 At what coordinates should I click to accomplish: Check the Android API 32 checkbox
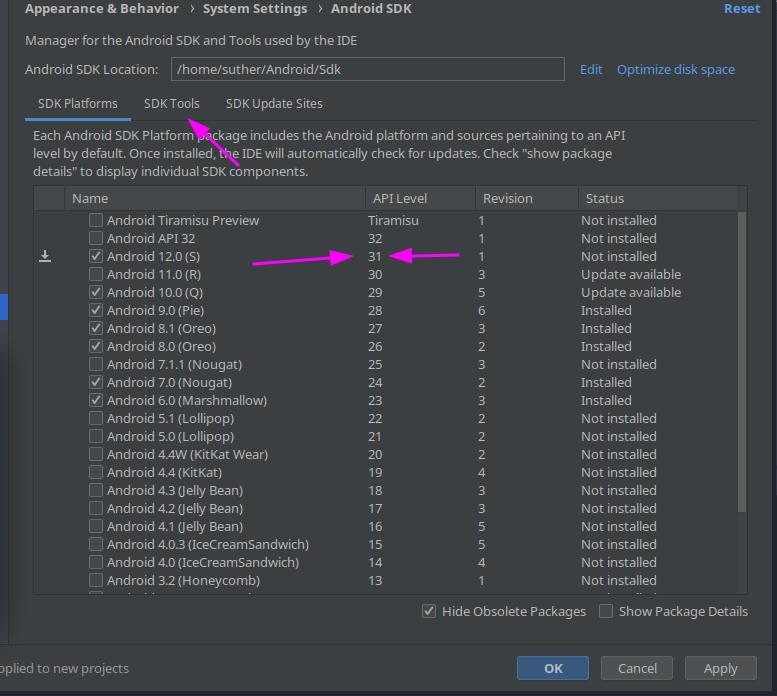click(96, 238)
